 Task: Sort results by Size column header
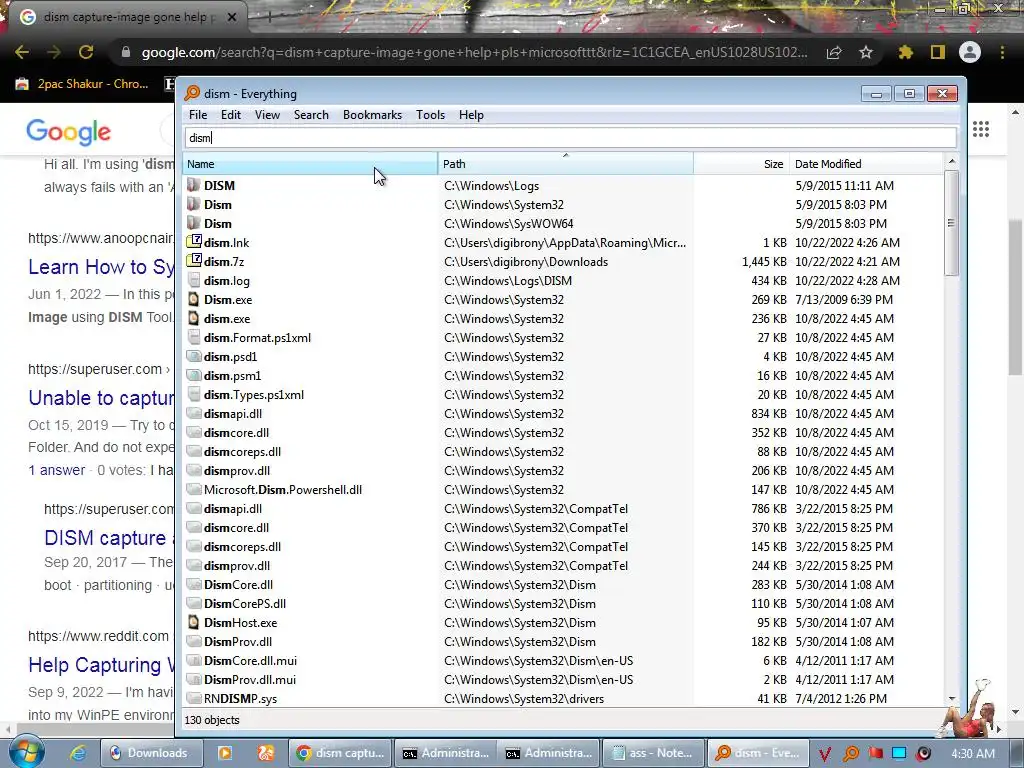741,164
